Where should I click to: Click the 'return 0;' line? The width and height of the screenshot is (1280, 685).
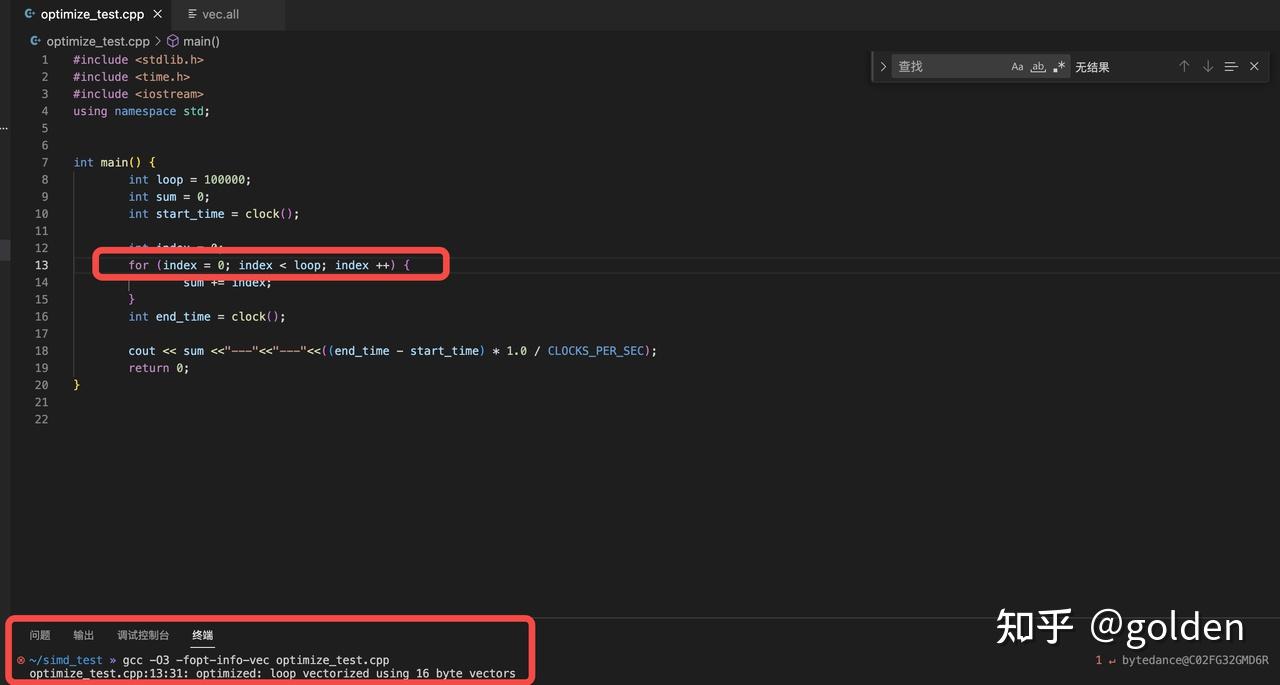click(x=159, y=368)
